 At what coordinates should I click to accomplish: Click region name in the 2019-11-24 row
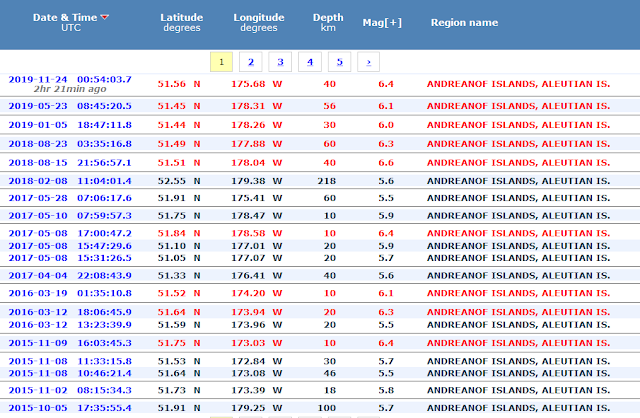pos(518,84)
